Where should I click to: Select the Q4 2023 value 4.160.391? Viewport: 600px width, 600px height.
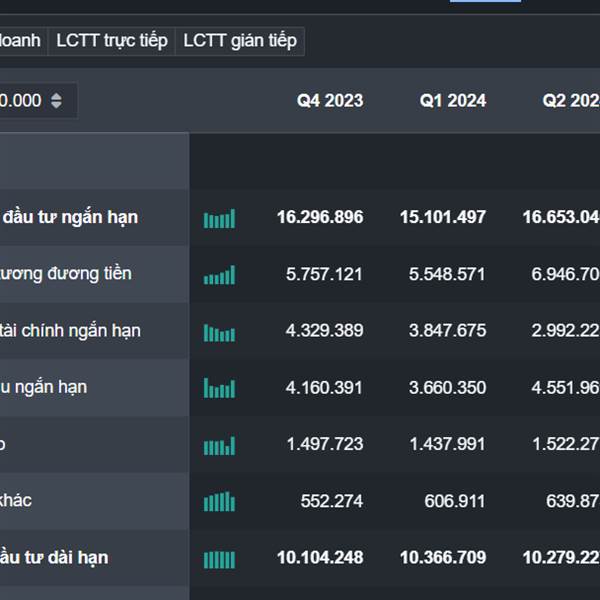[x=324, y=387]
